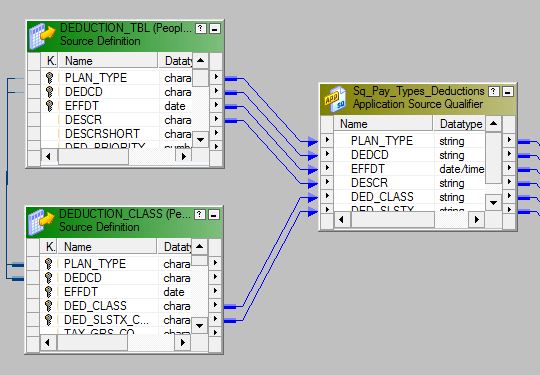Click PLAN_TYPE key icon in DEDUCTION_CLASS

[48, 264]
